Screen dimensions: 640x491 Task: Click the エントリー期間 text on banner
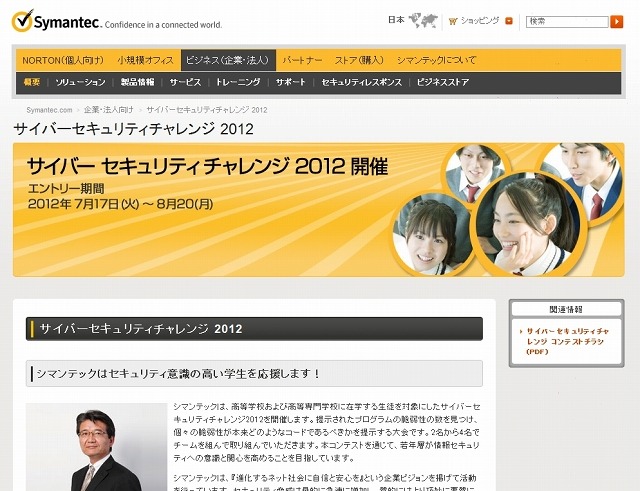point(66,189)
